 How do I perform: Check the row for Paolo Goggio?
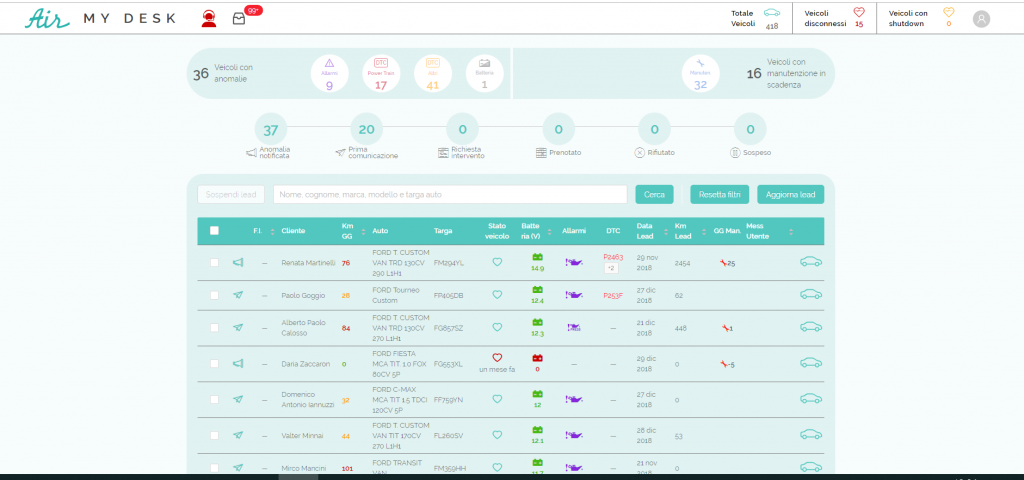pos(214,295)
